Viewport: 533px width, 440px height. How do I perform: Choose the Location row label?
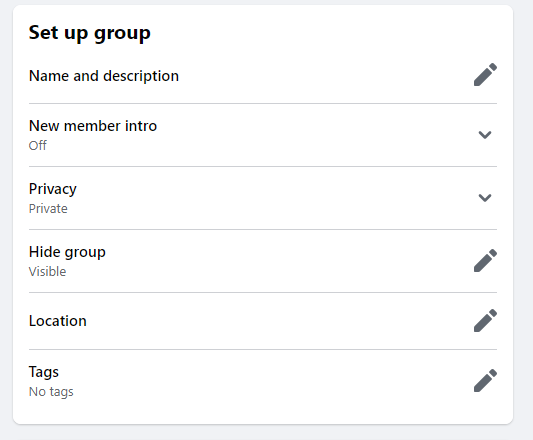pyautogui.click(x=58, y=321)
